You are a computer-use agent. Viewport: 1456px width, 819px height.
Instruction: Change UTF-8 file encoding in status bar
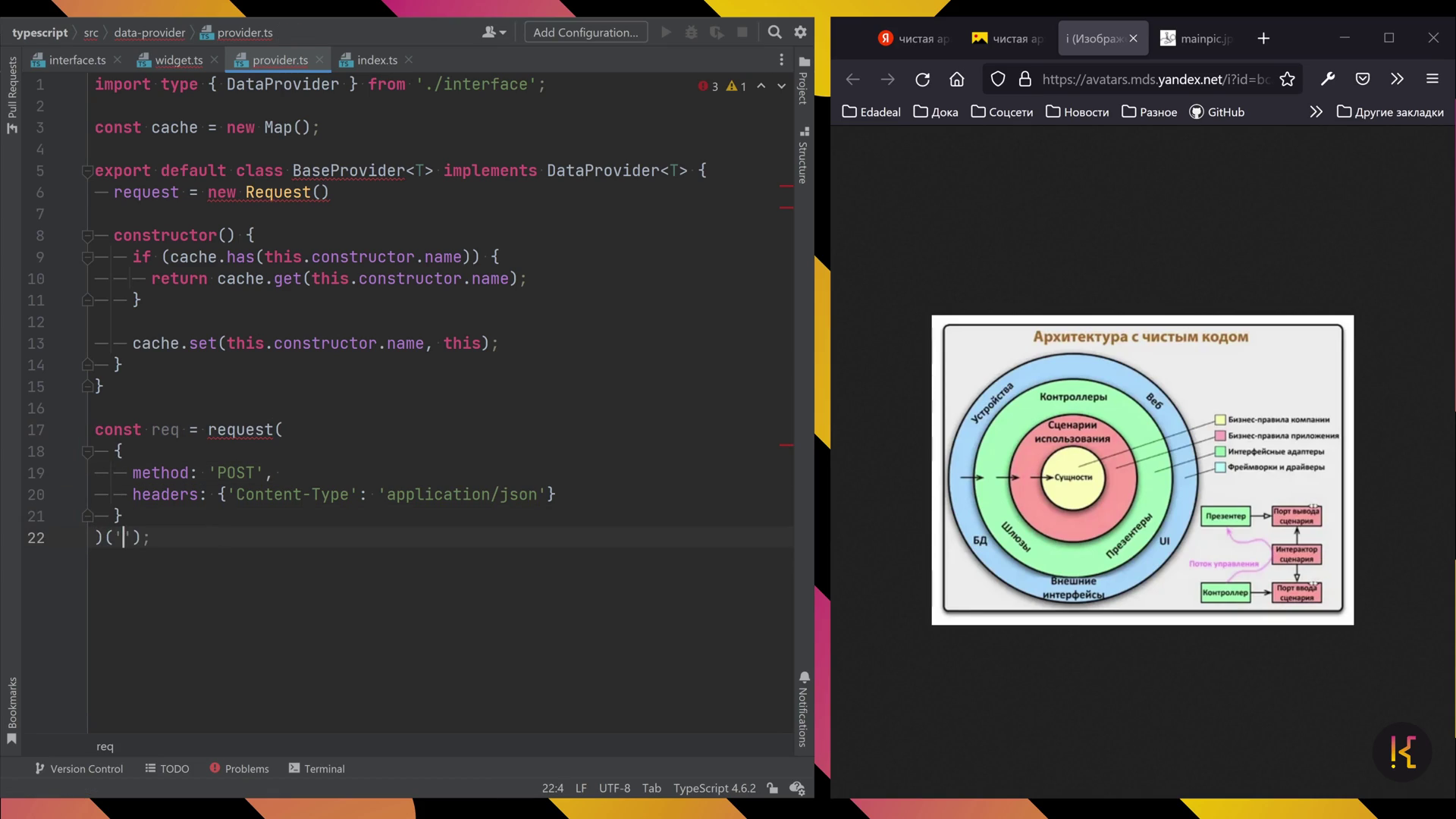pos(614,788)
